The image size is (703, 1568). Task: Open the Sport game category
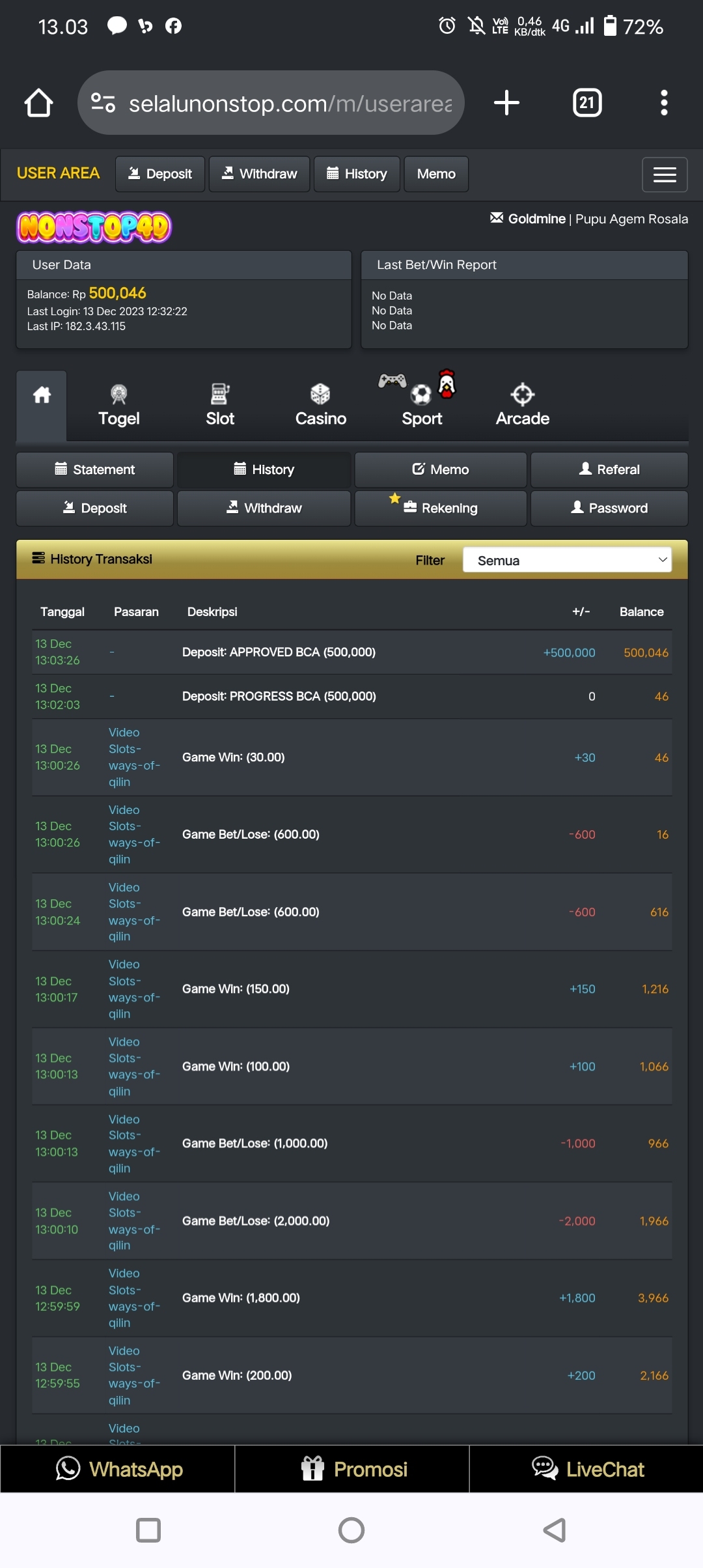pos(422,406)
